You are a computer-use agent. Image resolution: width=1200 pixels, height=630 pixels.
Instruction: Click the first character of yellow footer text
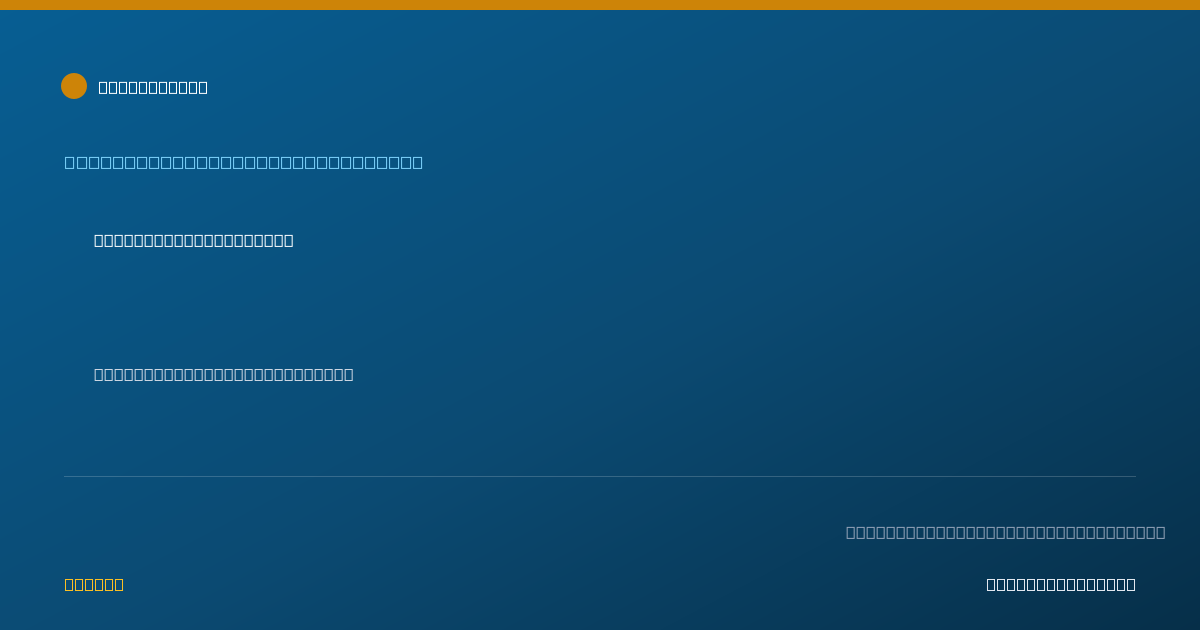point(70,584)
